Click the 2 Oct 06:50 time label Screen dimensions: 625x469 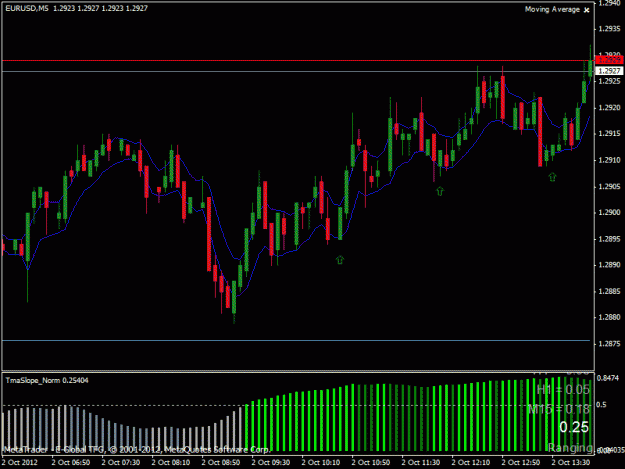pyautogui.click(x=71, y=463)
